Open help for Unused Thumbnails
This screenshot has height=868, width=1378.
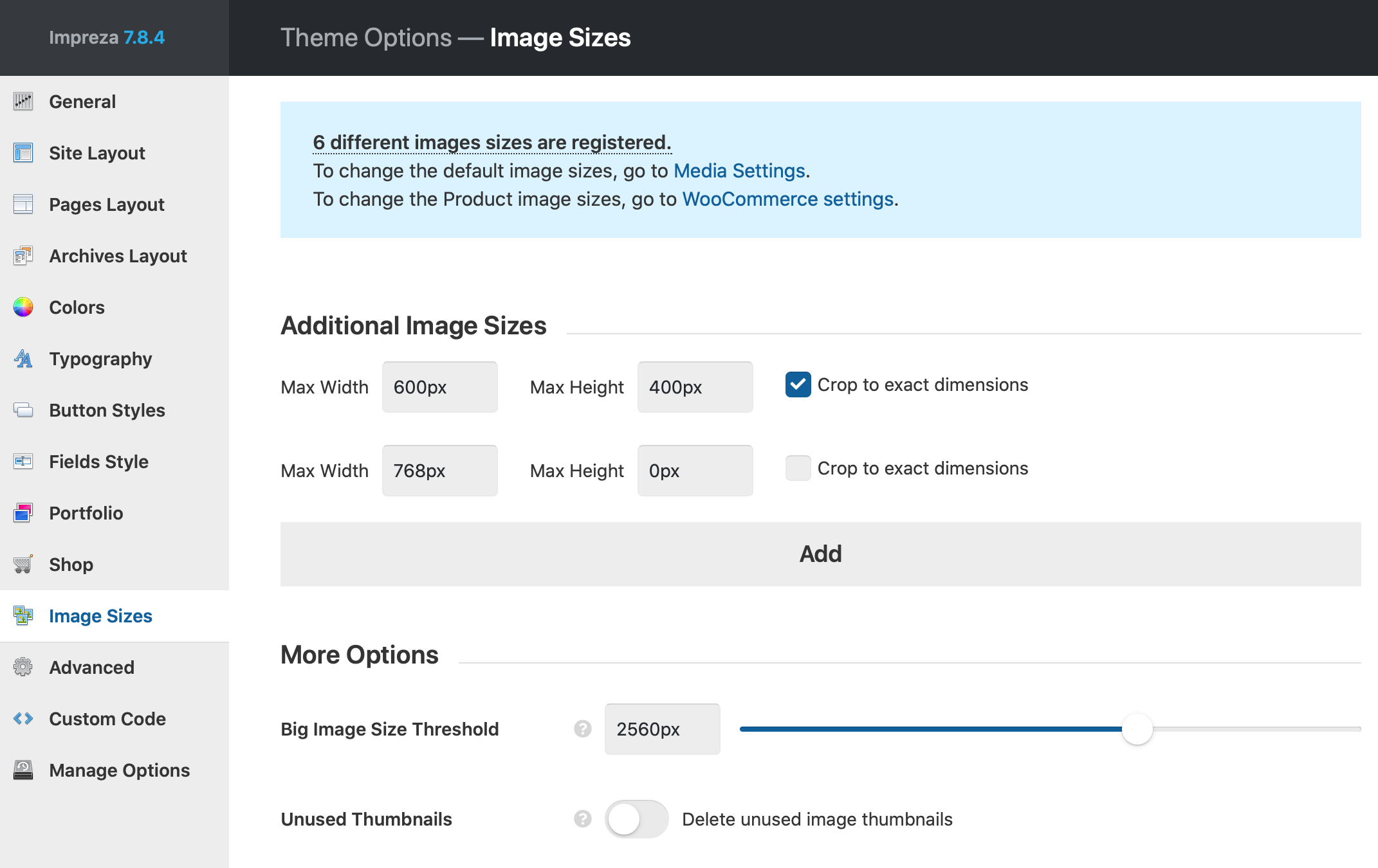583,819
